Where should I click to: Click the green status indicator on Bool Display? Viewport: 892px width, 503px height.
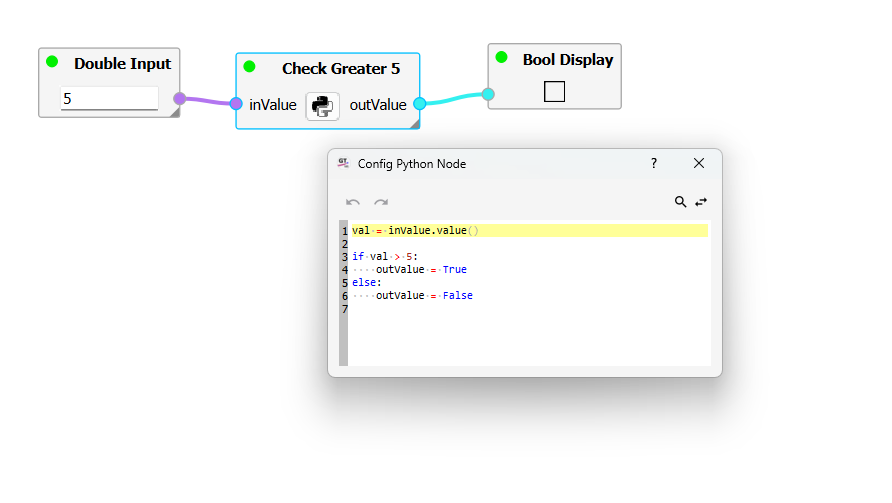[501, 57]
